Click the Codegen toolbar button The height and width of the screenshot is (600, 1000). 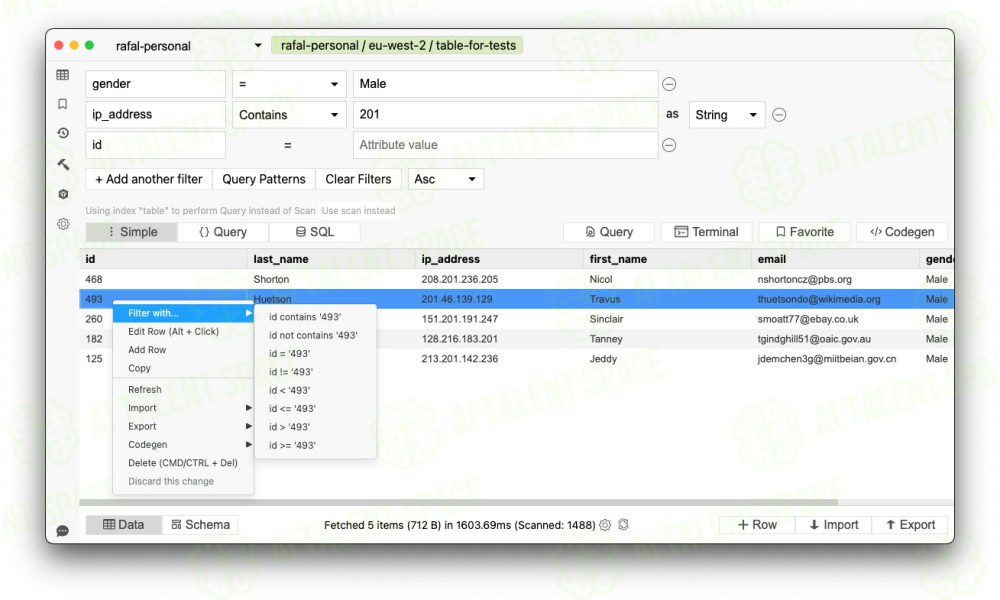[902, 232]
